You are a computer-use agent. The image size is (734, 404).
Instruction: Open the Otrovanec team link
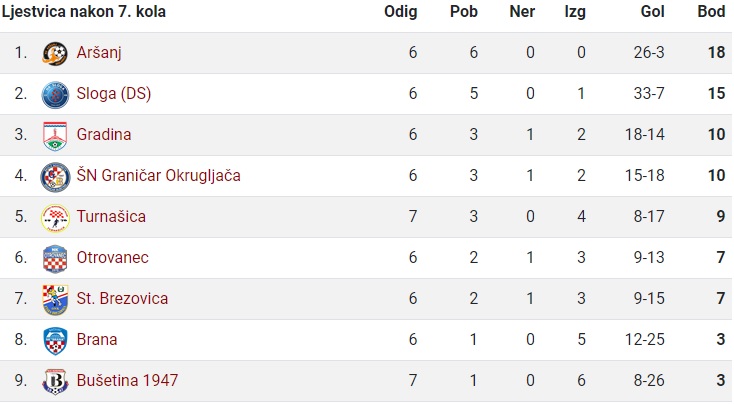[x=112, y=257]
